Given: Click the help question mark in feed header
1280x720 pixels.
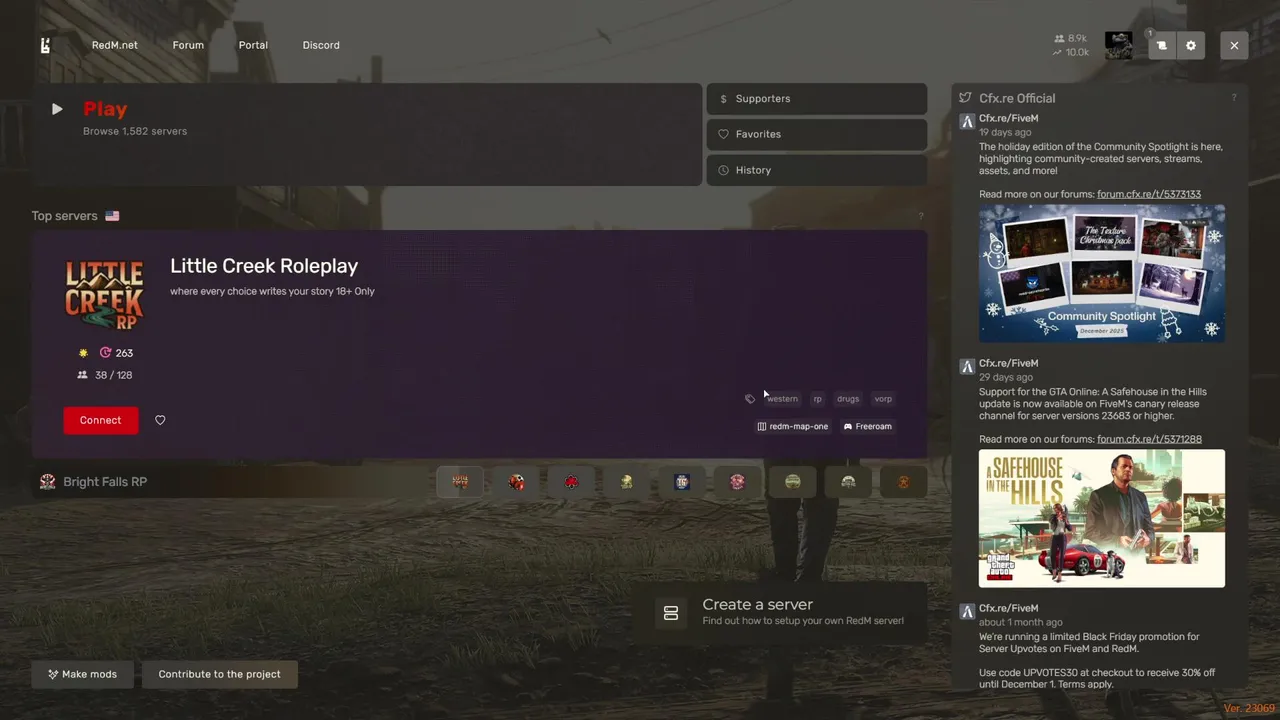Looking at the screenshot, I should click(1234, 98).
